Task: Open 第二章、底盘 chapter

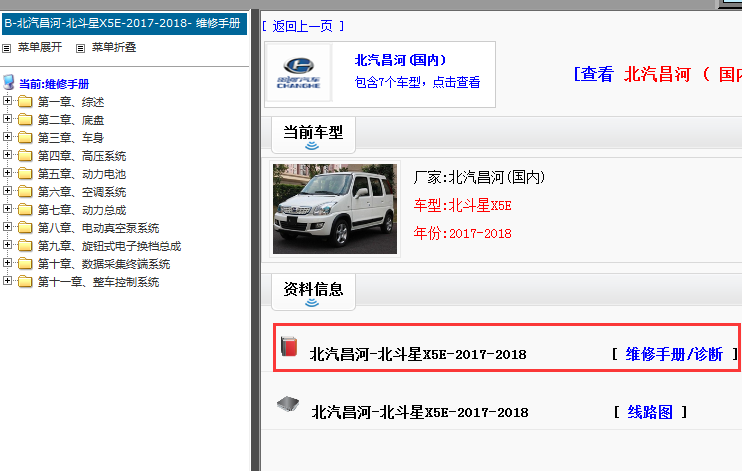Action: (71, 120)
